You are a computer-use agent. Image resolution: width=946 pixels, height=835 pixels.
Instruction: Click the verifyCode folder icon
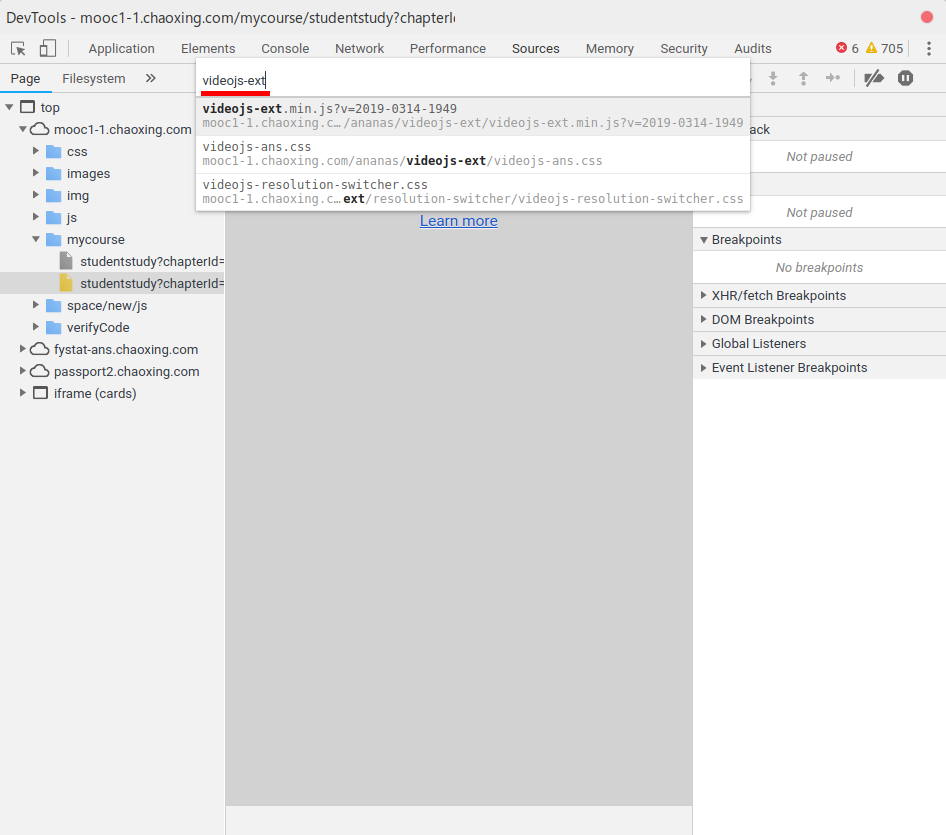(x=54, y=328)
